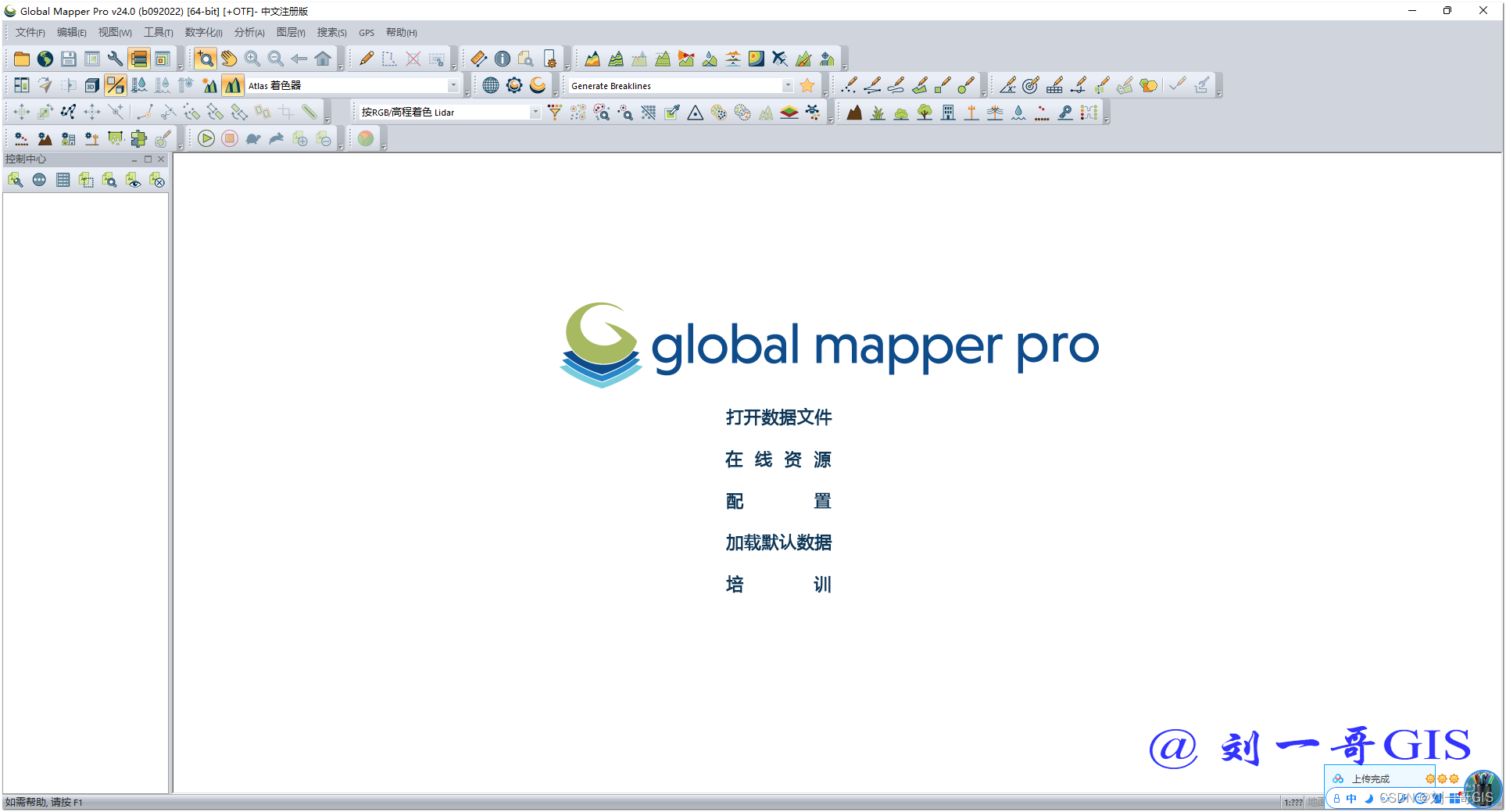Classify Lidar as water droplet icon

pyautogui.click(x=1018, y=113)
